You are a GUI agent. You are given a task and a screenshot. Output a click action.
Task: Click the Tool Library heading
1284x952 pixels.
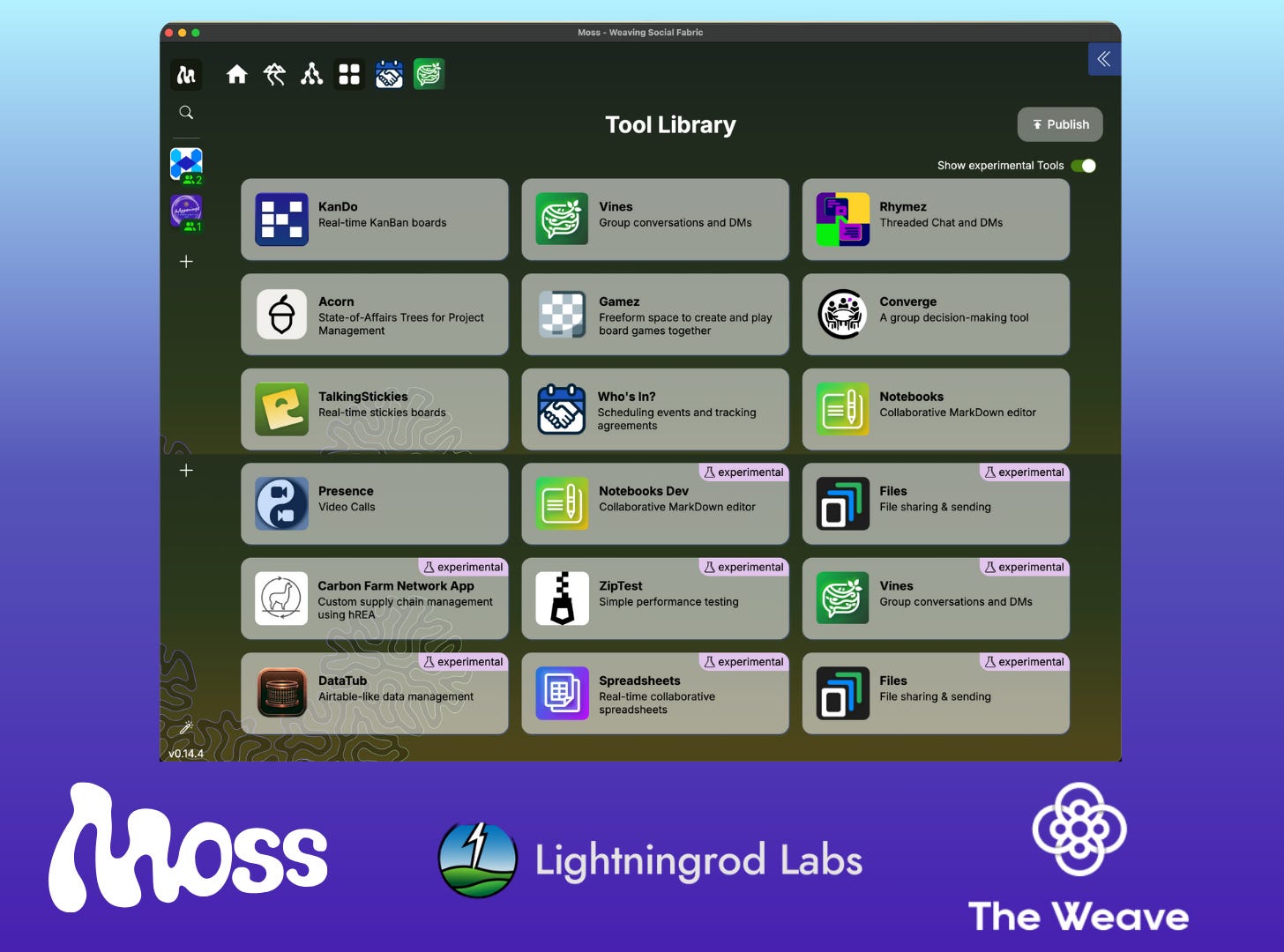click(x=670, y=125)
